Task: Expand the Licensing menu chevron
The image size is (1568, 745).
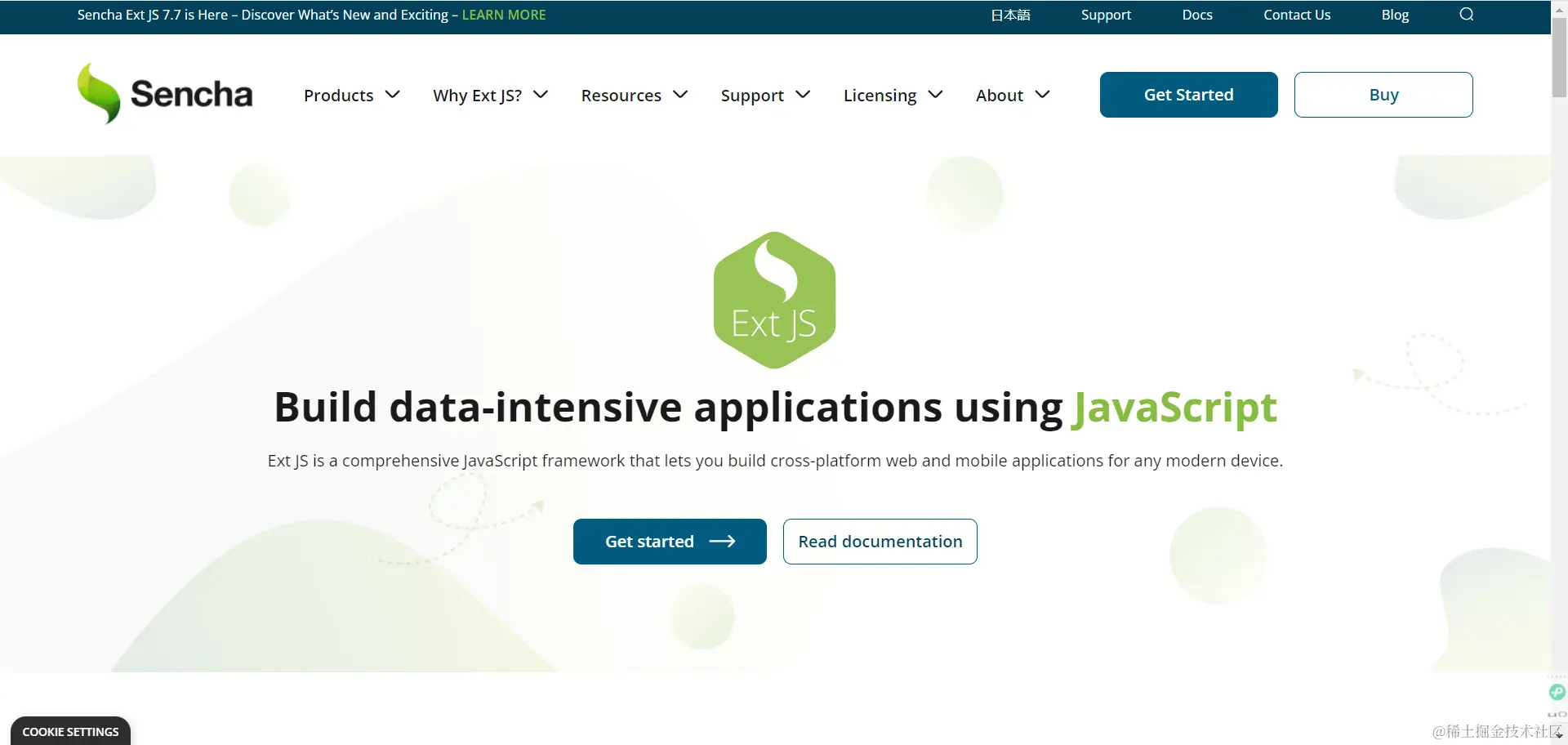Action: coord(936,95)
